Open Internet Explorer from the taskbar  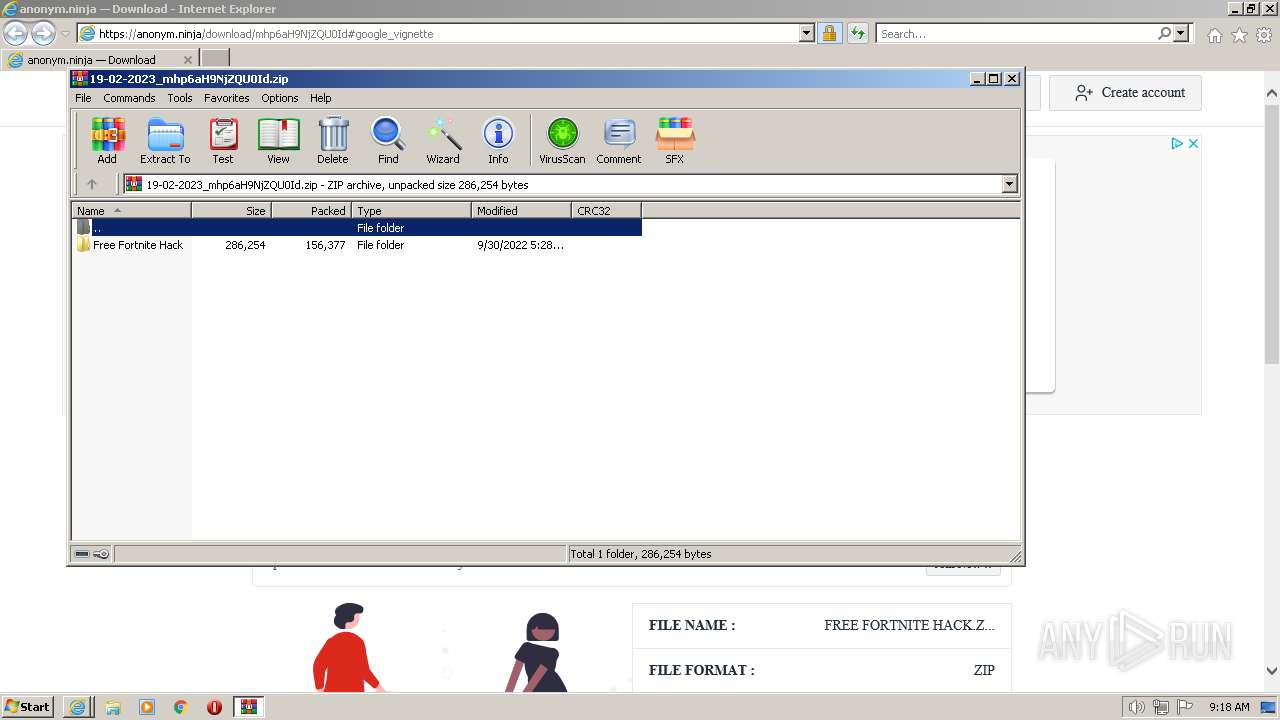click(x=77, y=707)
